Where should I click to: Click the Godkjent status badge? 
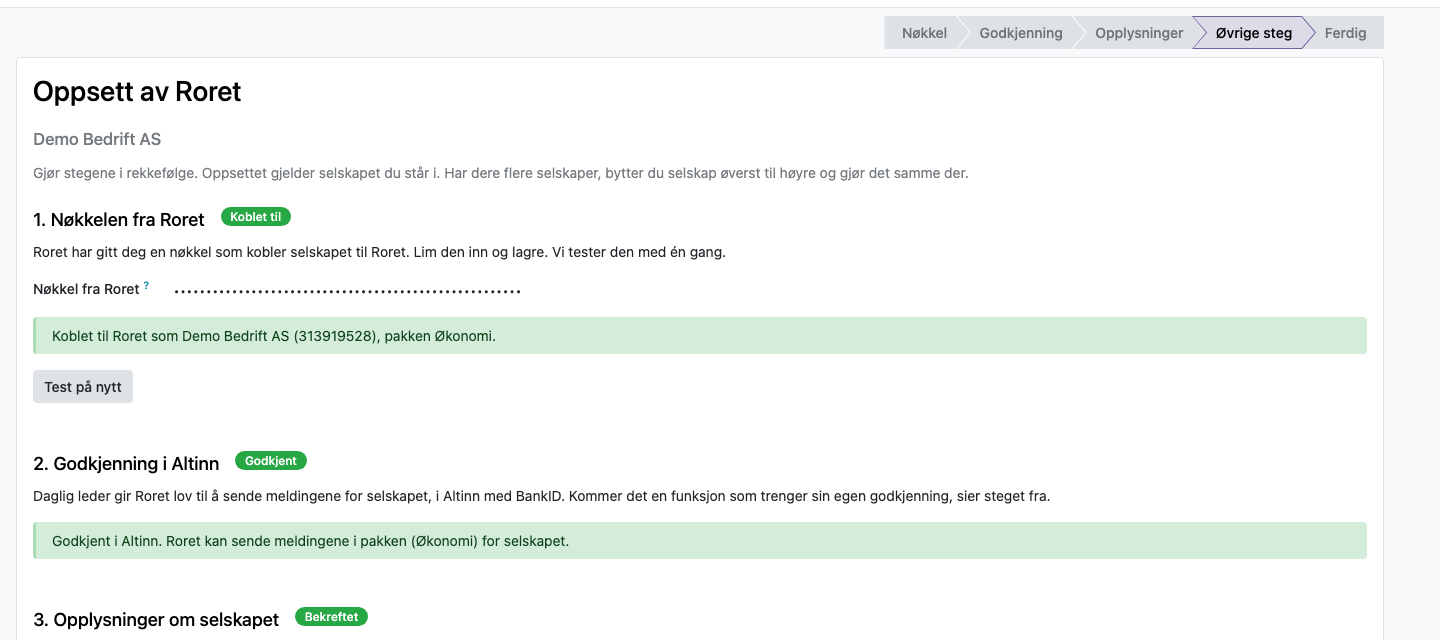tap(271, 461)
